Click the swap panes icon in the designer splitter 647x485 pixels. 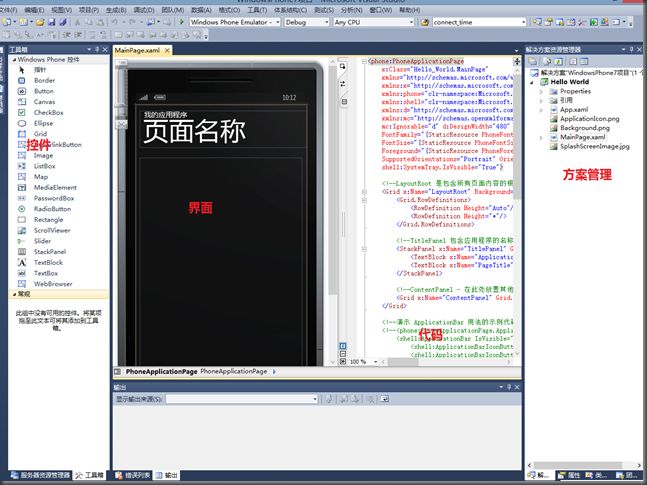342,84
